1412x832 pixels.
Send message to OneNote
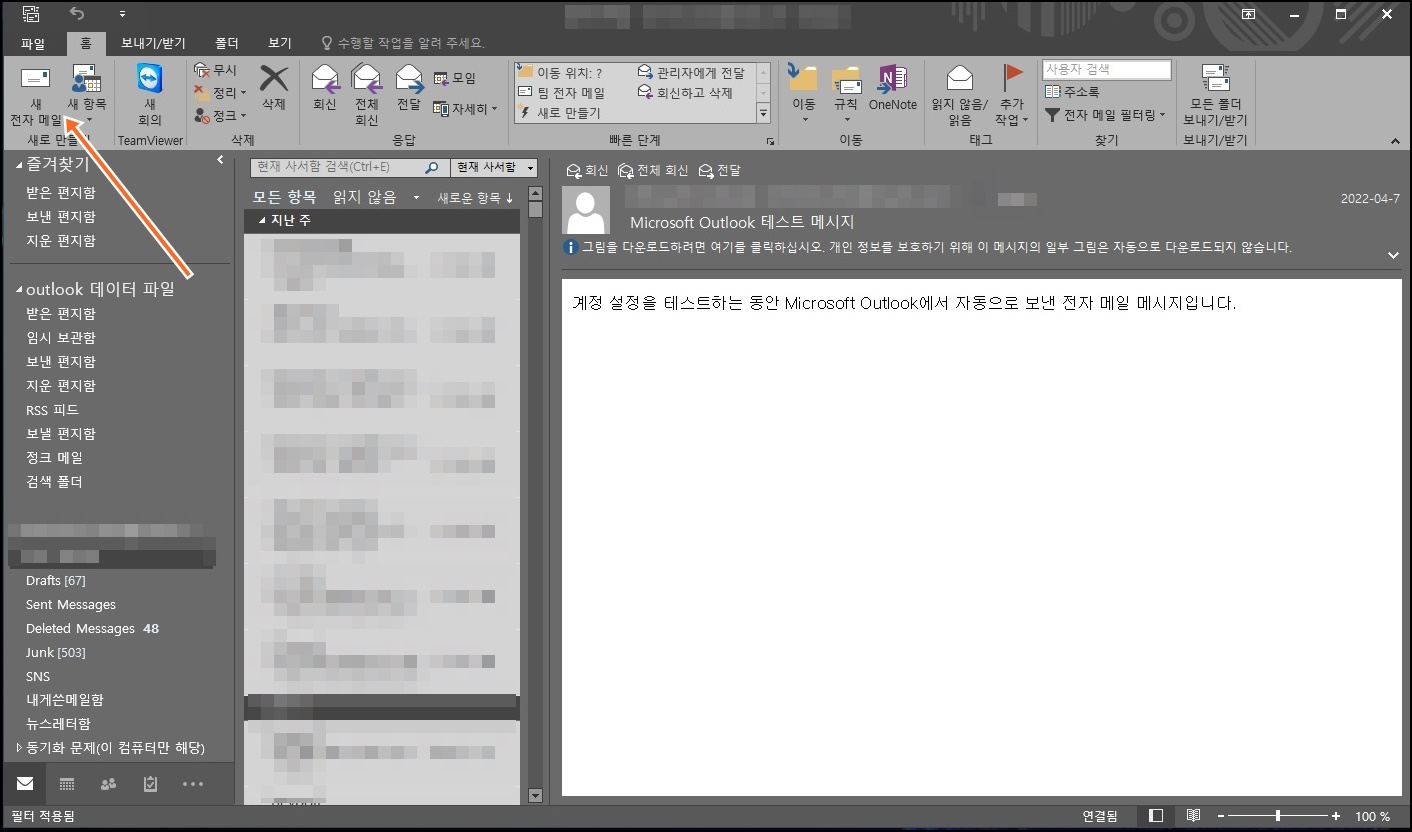[892, 87]
